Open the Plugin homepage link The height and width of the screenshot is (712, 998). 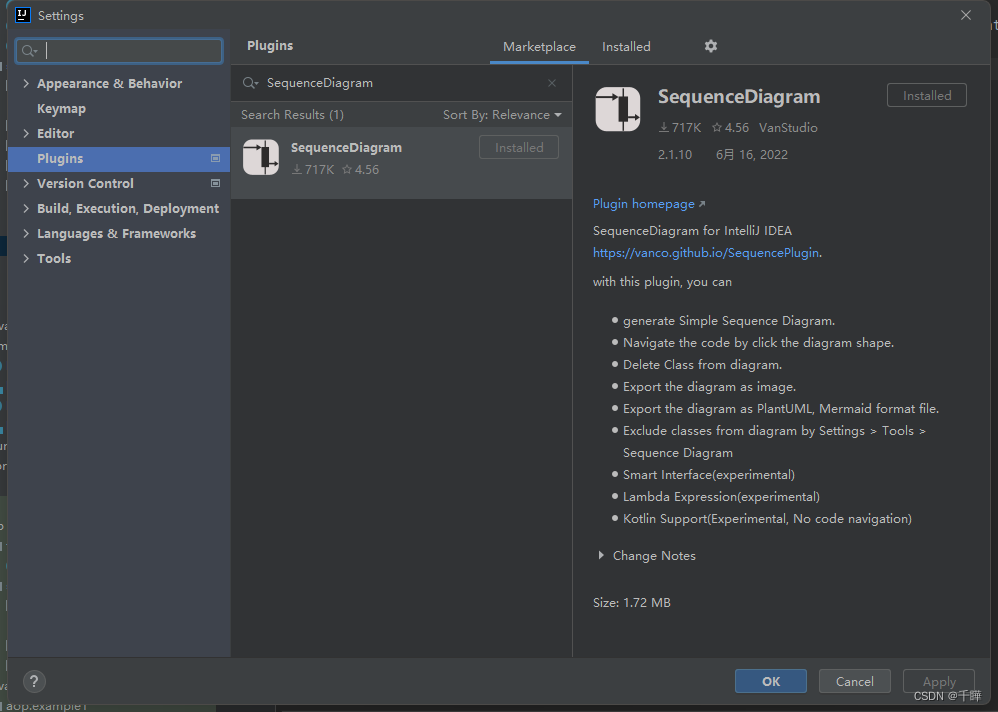tap(649, 204)
